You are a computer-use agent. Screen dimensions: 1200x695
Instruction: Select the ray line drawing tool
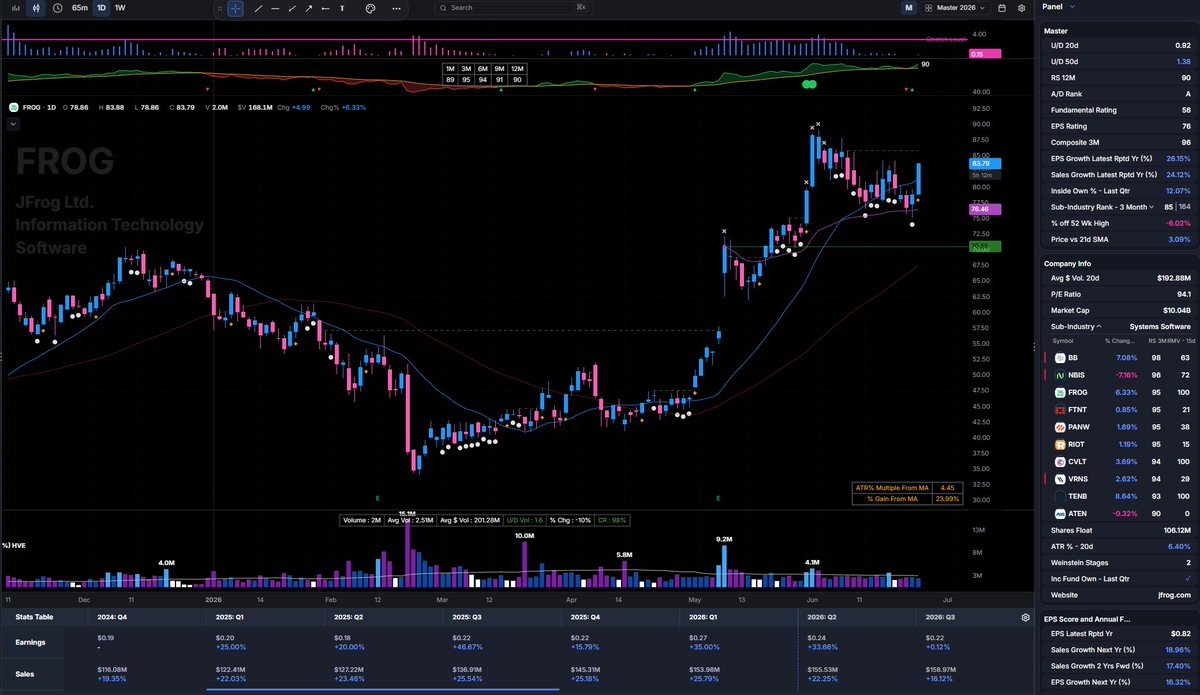pyautogui.click(x=292, y=8)
